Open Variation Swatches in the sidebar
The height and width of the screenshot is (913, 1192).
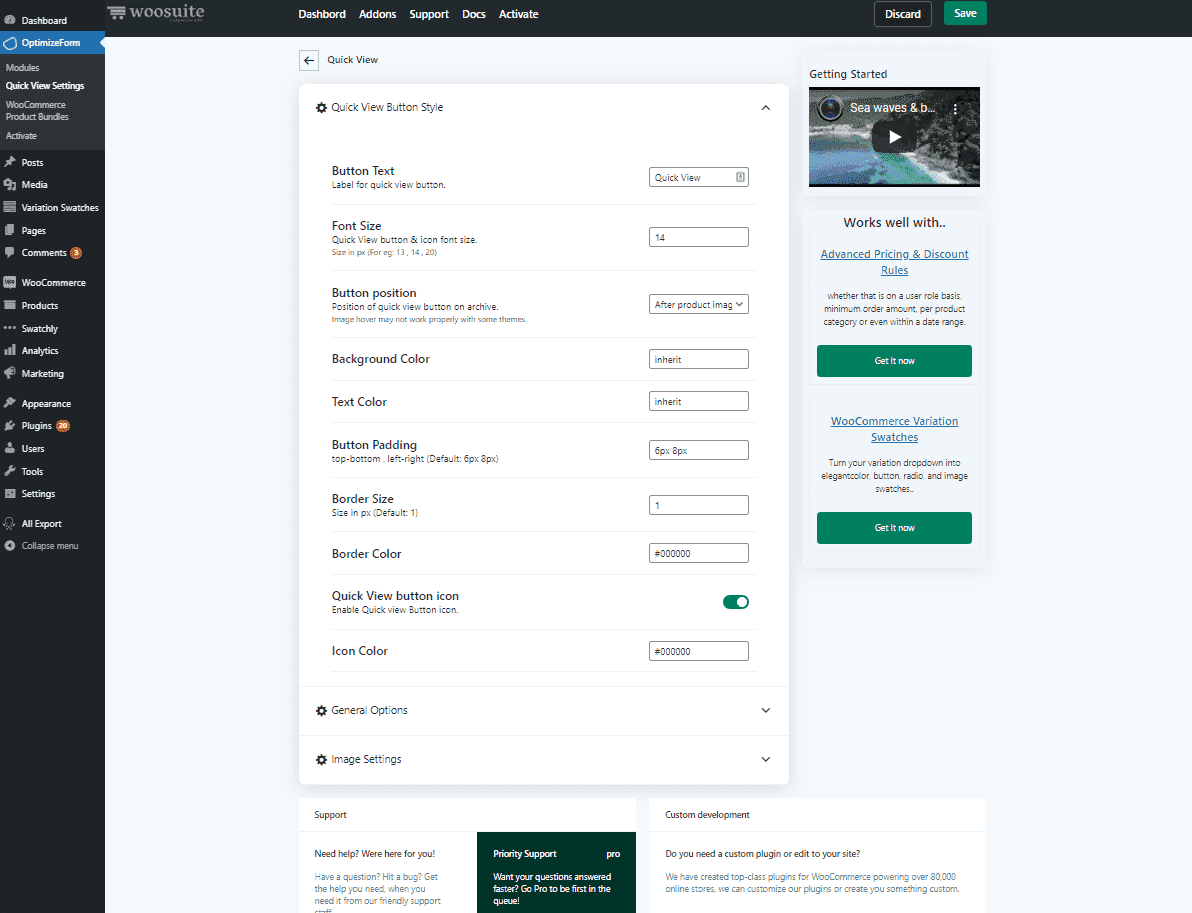pyautogui.click(x=60, y=208)
